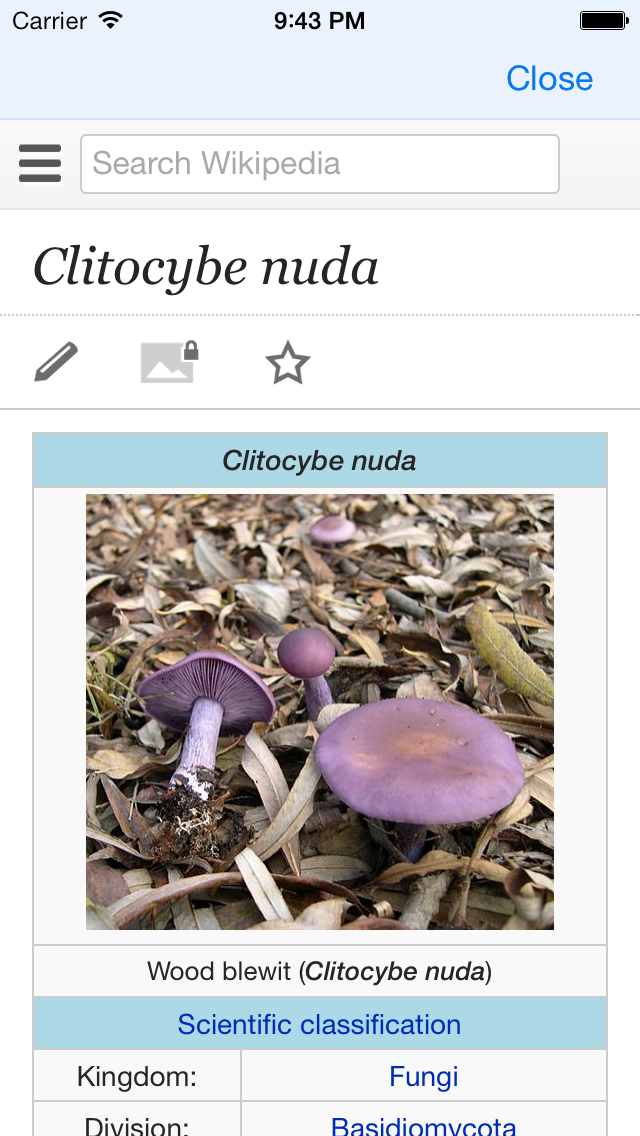Tap the infobox Clitocybe nuda header
Viewport: 640px width, 1136px height.
pos(320,460)
